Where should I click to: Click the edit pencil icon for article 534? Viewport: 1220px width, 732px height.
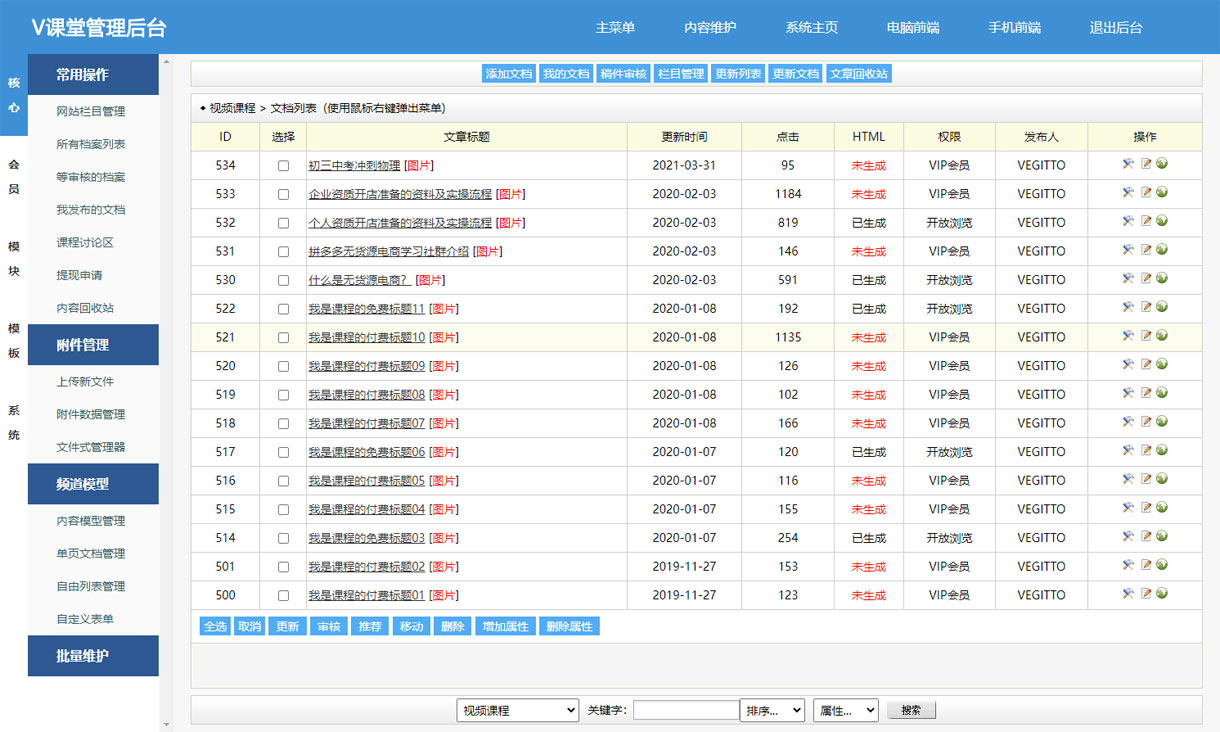click(1145, 165)
